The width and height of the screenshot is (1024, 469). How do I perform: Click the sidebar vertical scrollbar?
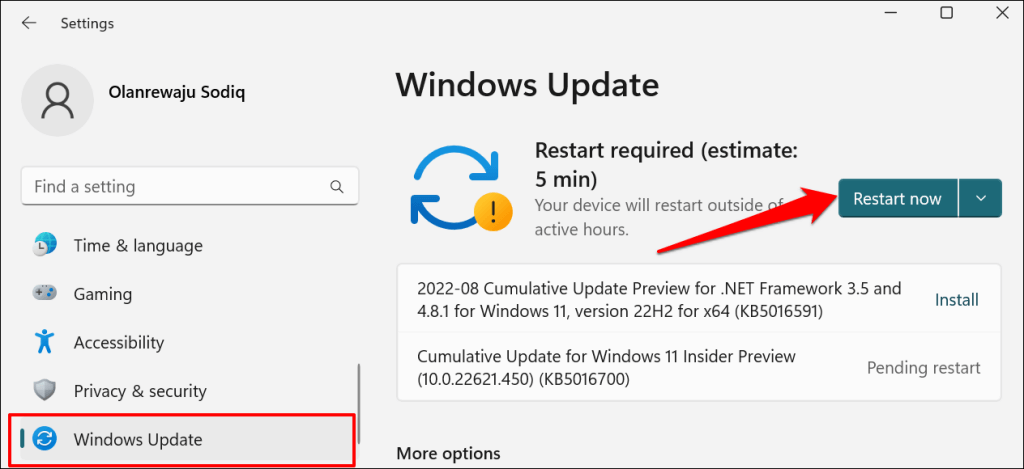click(x=359, y=400)
